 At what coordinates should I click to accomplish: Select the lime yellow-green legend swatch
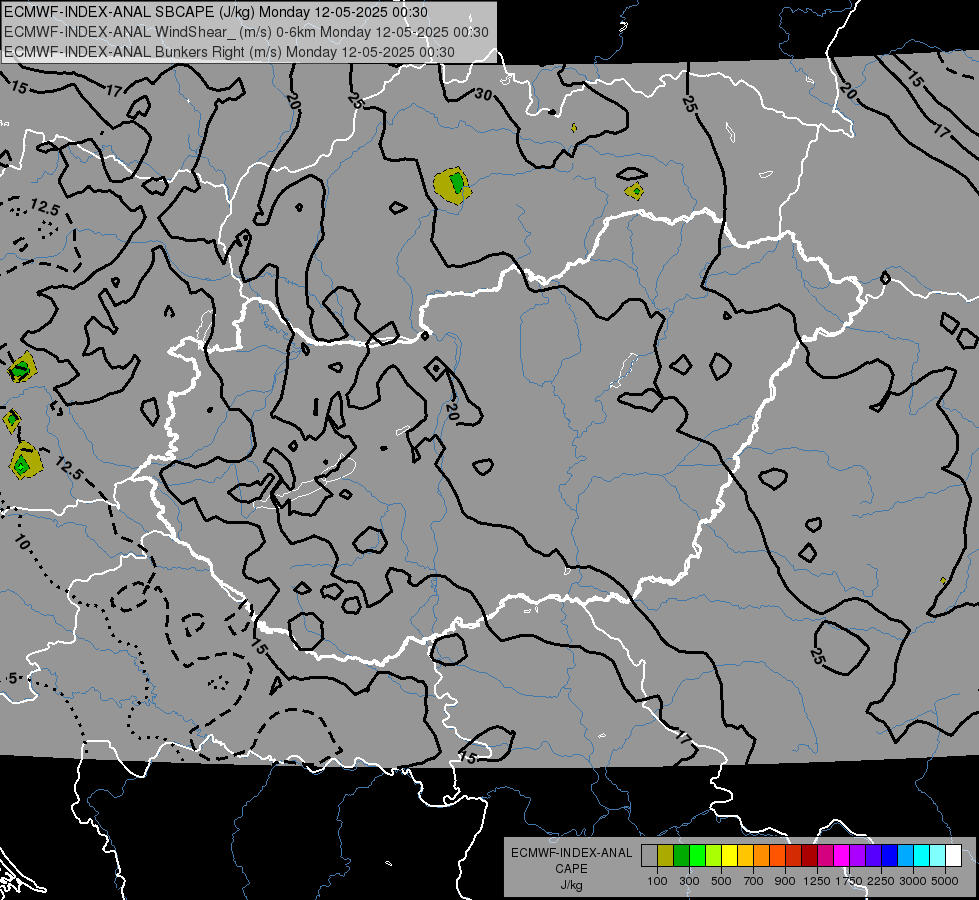pyautogui.click(x=714, y=856)
